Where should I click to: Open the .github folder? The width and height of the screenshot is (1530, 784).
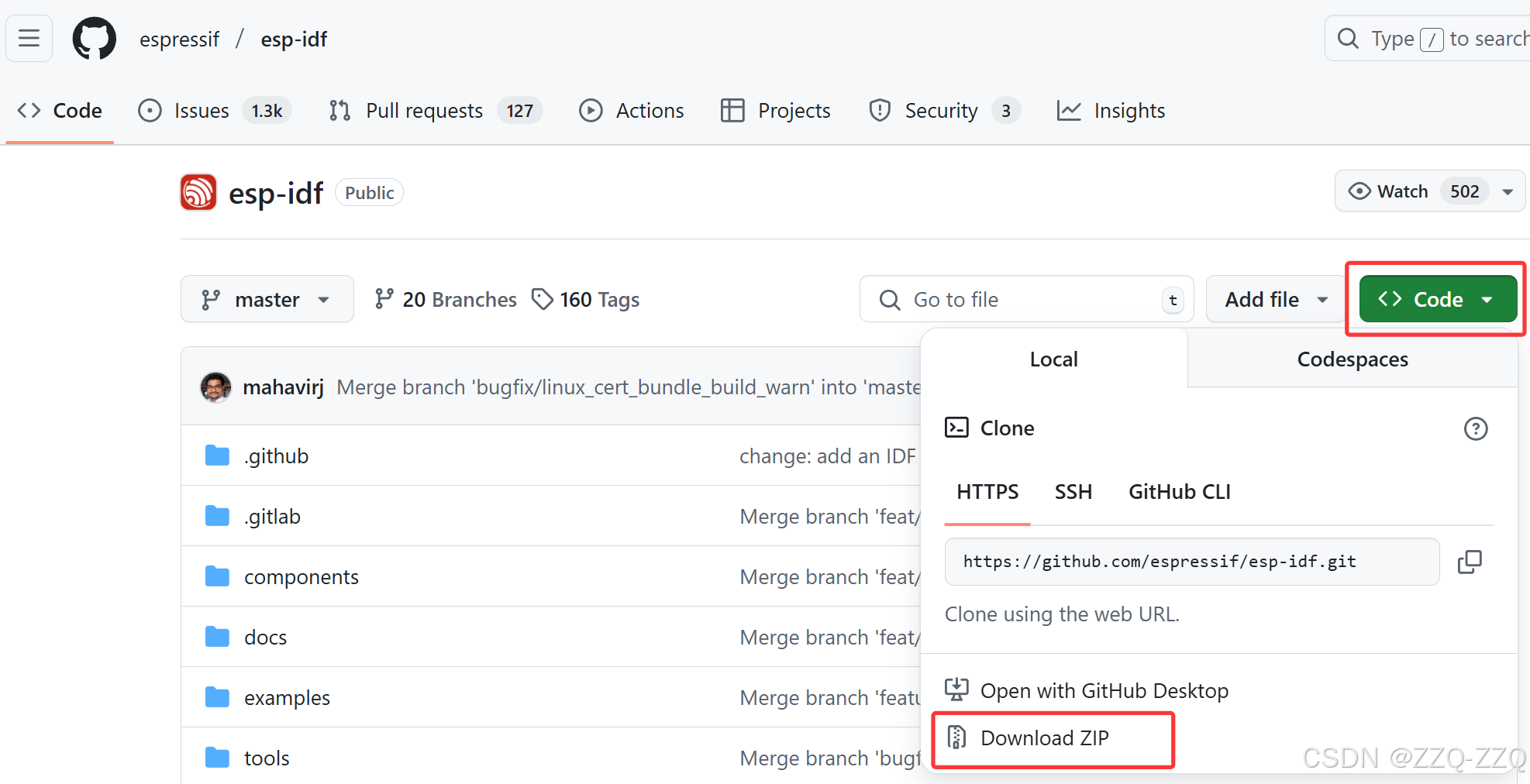(x=277, y=456)
